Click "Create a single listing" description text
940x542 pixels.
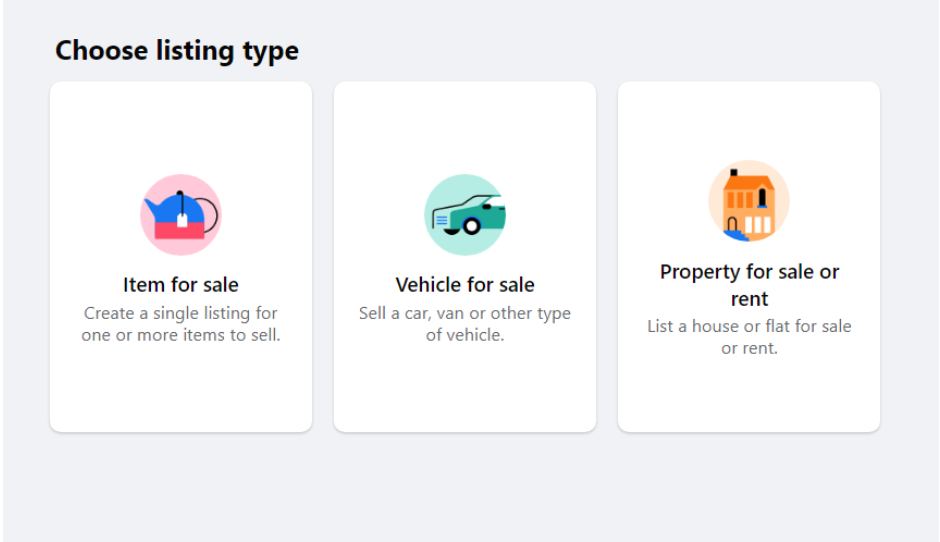[181, 324]
